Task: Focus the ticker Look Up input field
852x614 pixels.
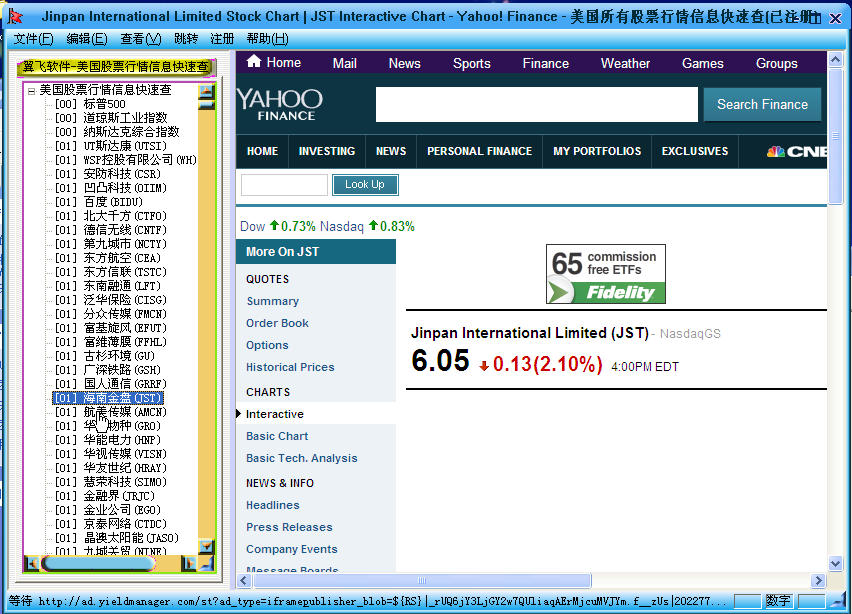Action: coord(285,185)
